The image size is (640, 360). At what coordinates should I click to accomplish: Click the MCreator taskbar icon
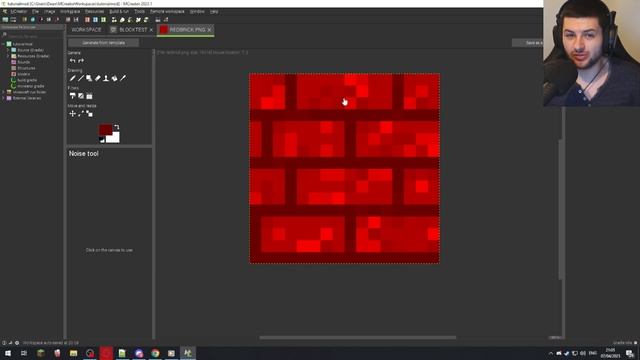pyautogui.click(x=188, y=353)
